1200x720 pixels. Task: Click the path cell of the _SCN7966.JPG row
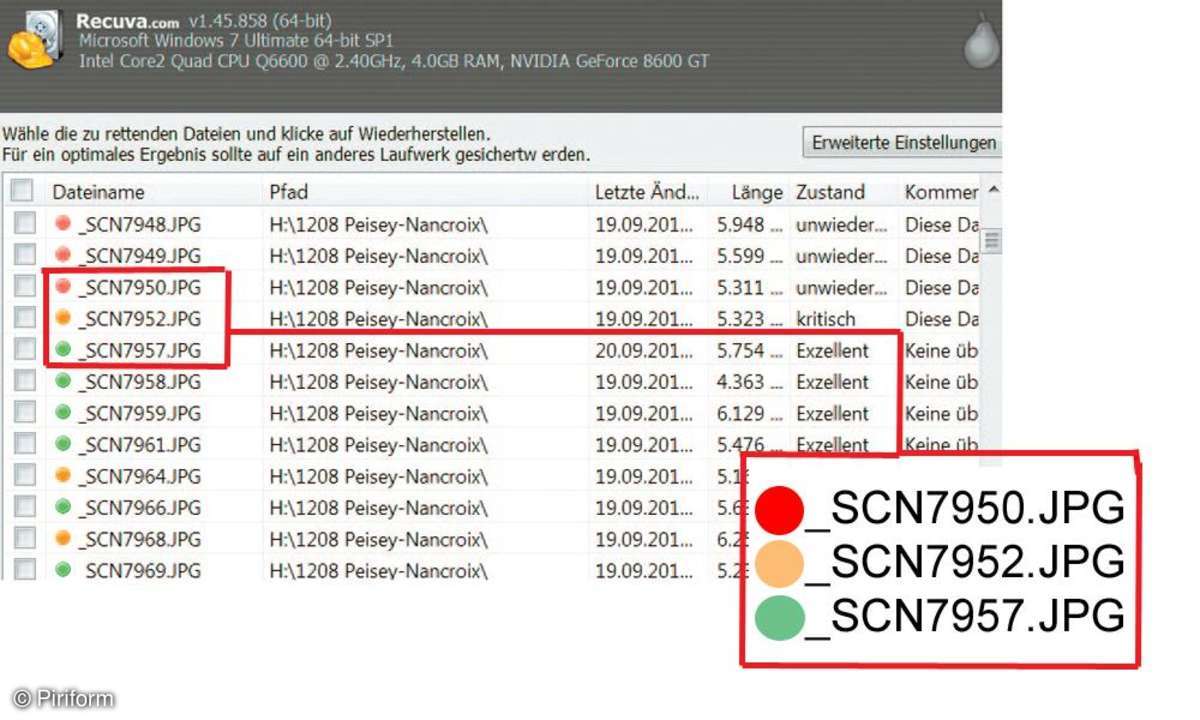tap(379, 508)
